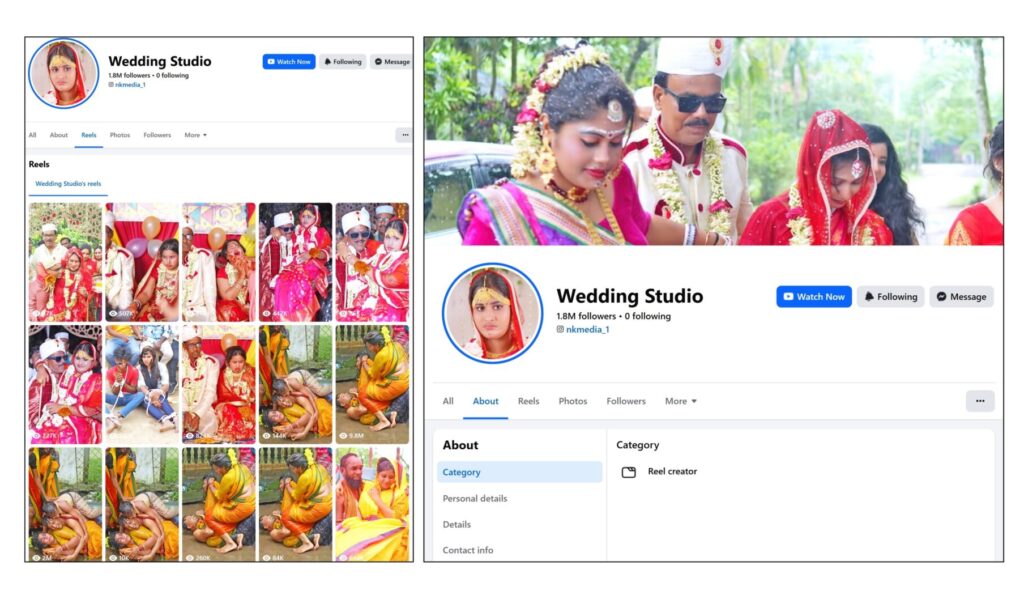Image resolution: width=1024 pixels, height=612 pixels.
Task: Click Watch Now in the right About panel
Action: coord(814,297)
